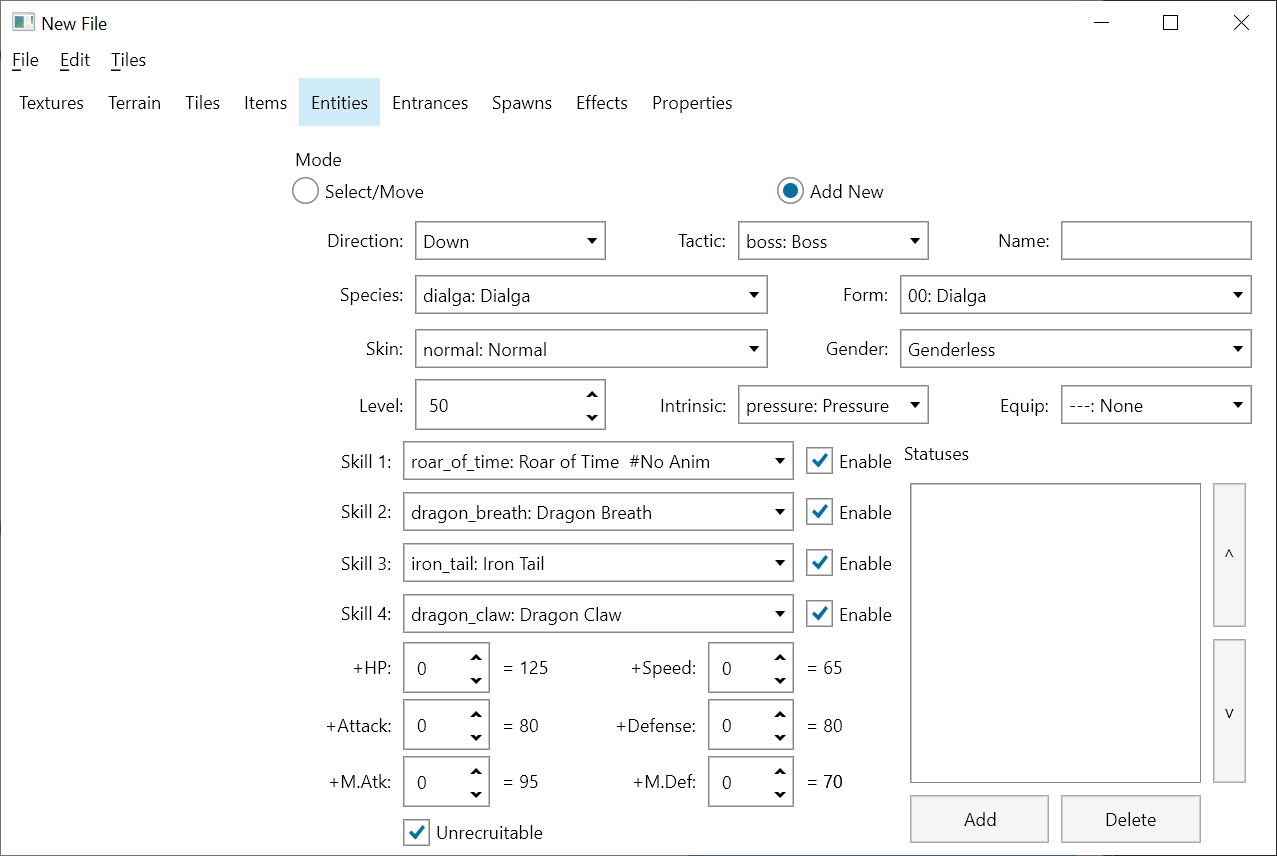Open the File menu
Viewport: 1277px width, 856px height.
coord(25,60)
